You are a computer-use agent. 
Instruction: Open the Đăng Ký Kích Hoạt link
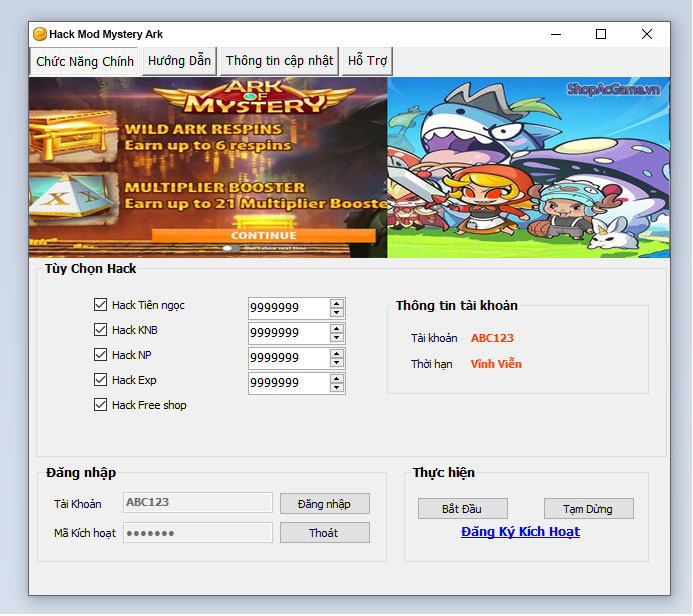pyautogui.click(x=520, y=532)
